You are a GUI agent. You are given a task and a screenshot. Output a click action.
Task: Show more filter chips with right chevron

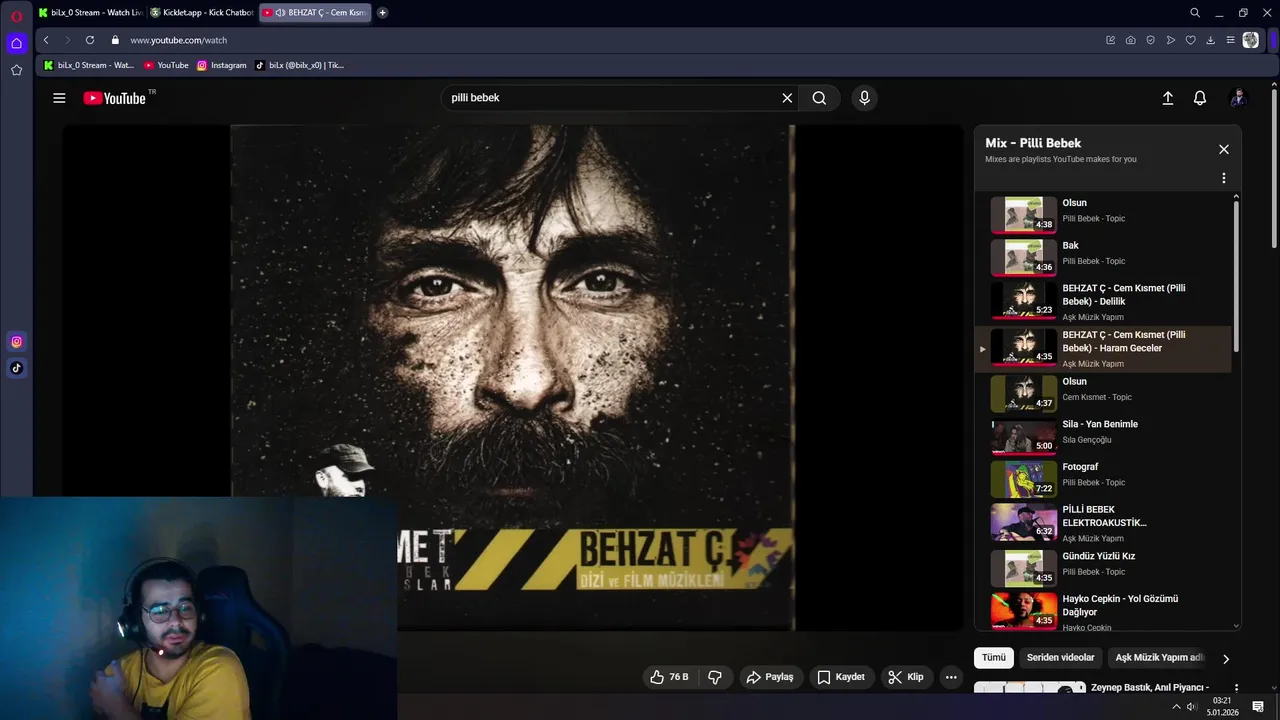[1226, 659]
